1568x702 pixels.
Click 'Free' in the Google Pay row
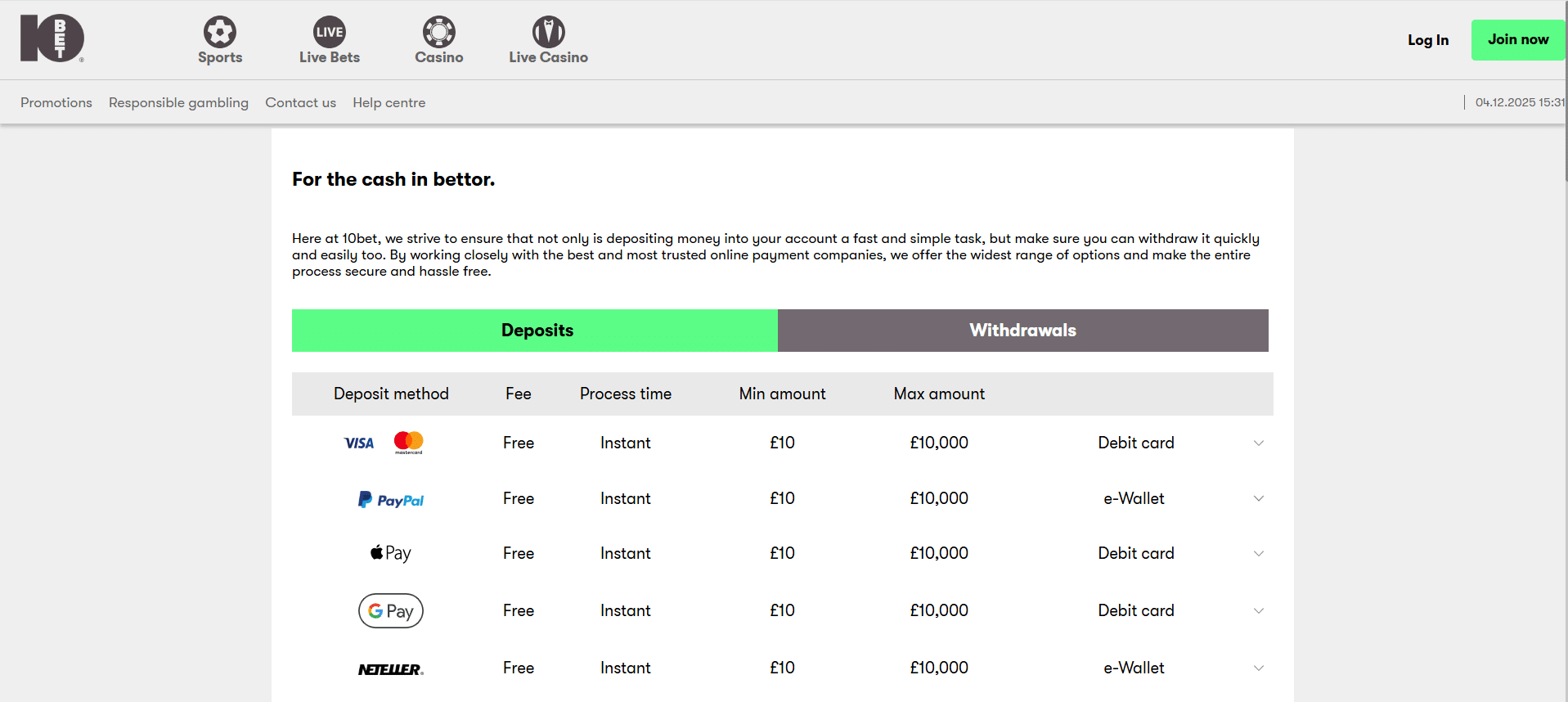coord(519,610)
